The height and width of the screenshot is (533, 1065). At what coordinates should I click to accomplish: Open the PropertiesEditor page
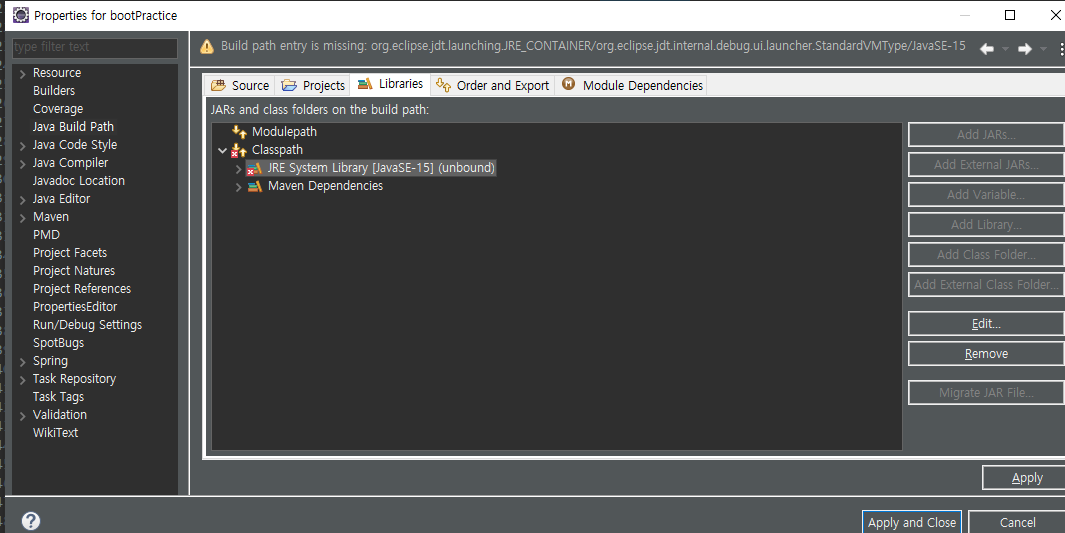pos(75,307)
